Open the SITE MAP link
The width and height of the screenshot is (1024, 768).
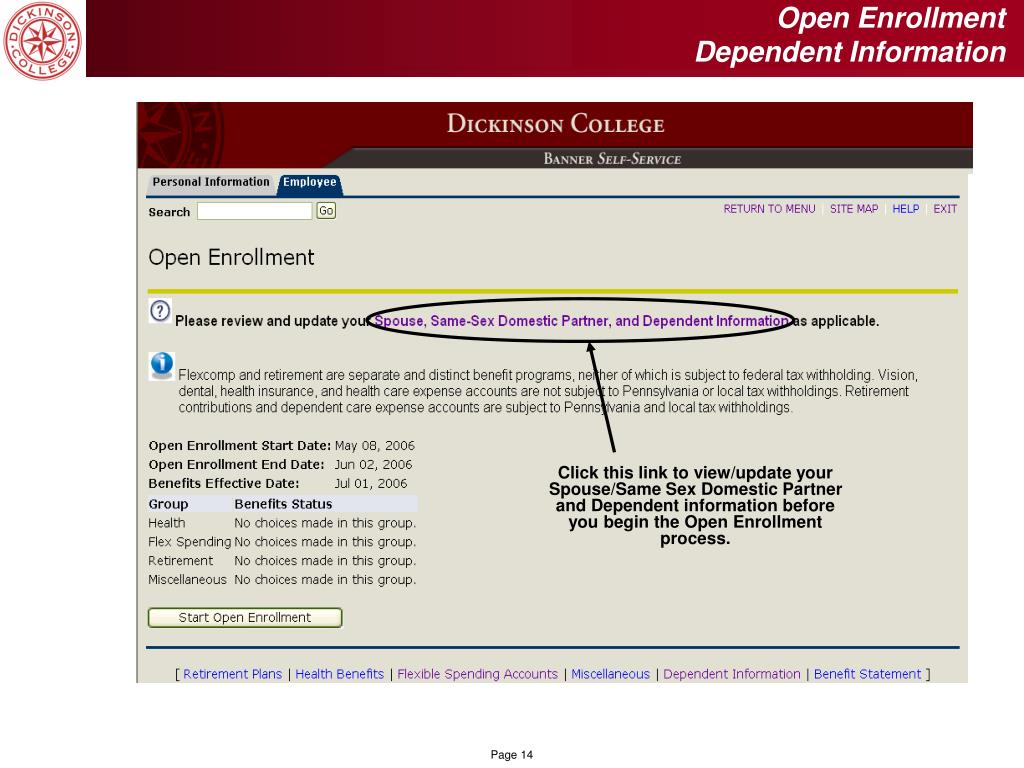(854, 209)
